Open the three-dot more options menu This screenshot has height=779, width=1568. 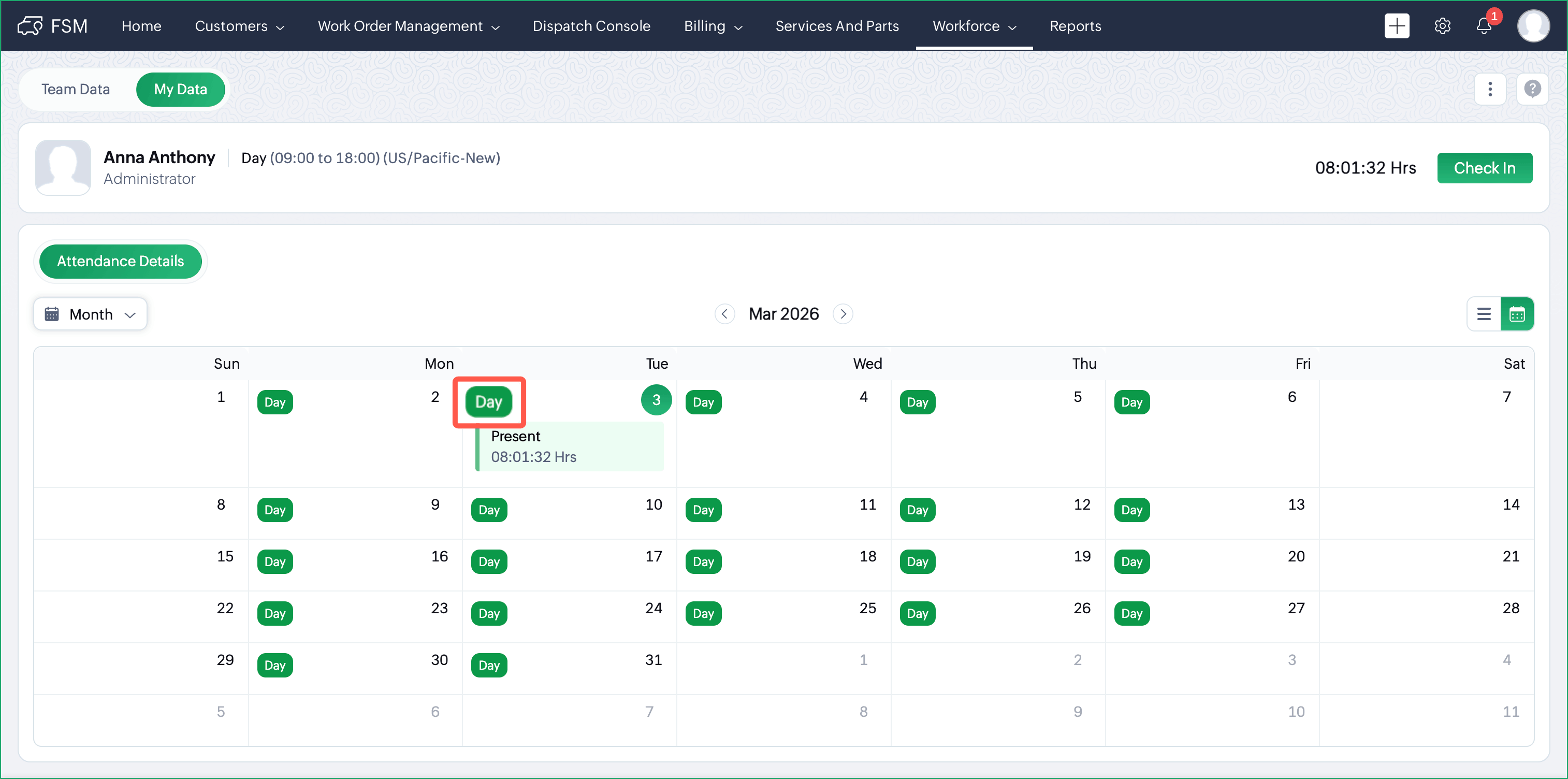point(1489,90)
